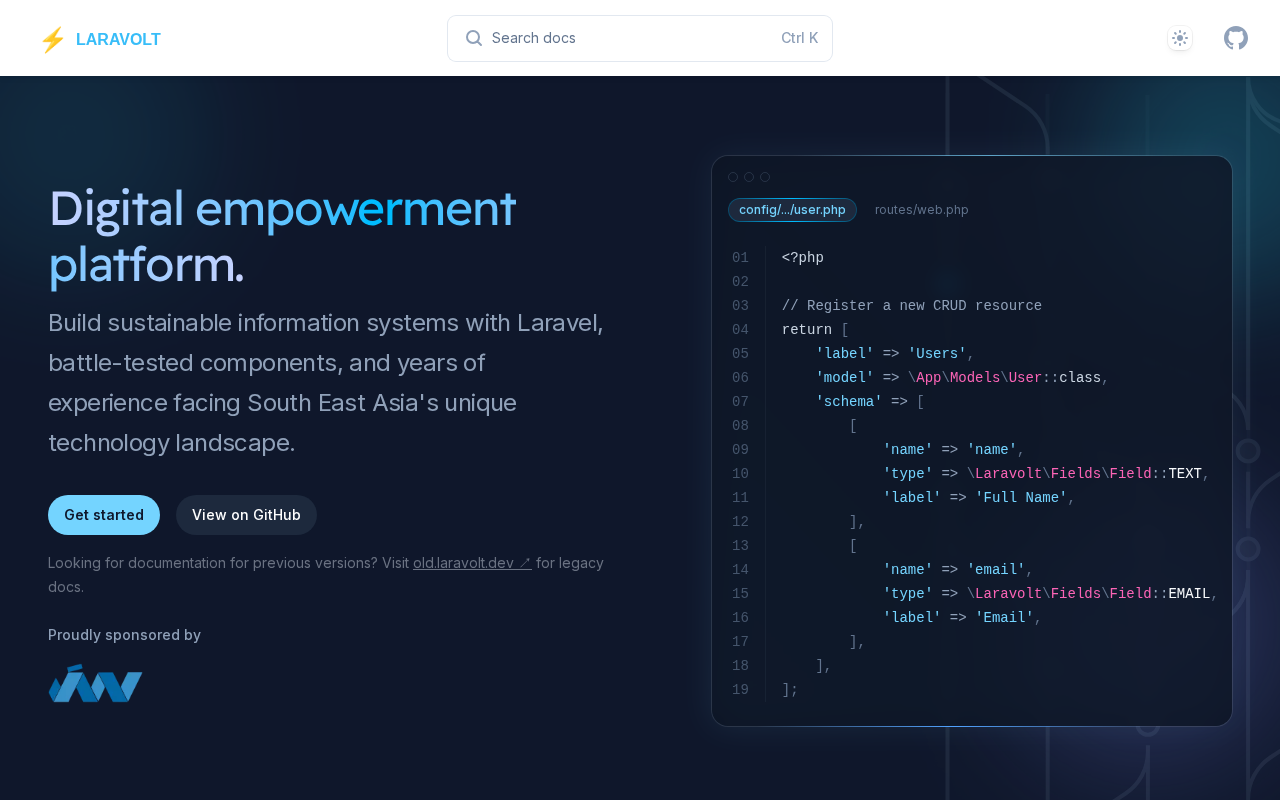Click the Field::EMAIL type code line

1050,594
